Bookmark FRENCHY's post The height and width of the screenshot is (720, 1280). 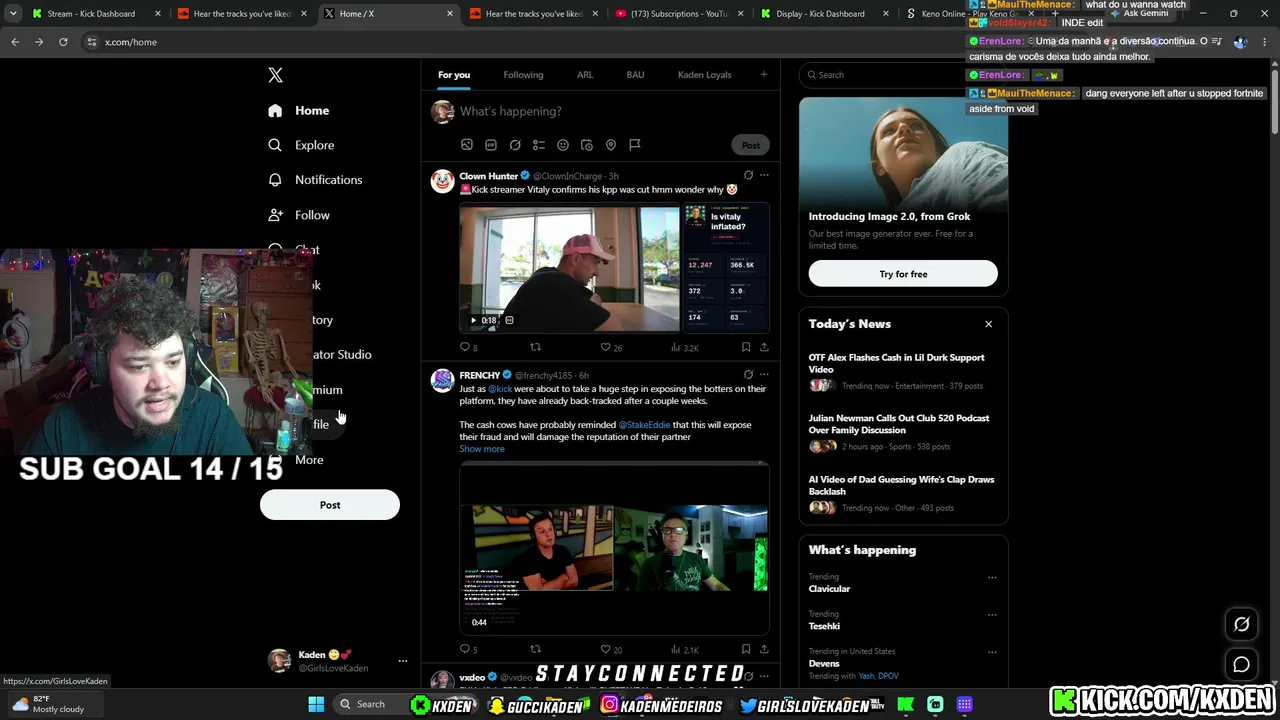(746, 649)
